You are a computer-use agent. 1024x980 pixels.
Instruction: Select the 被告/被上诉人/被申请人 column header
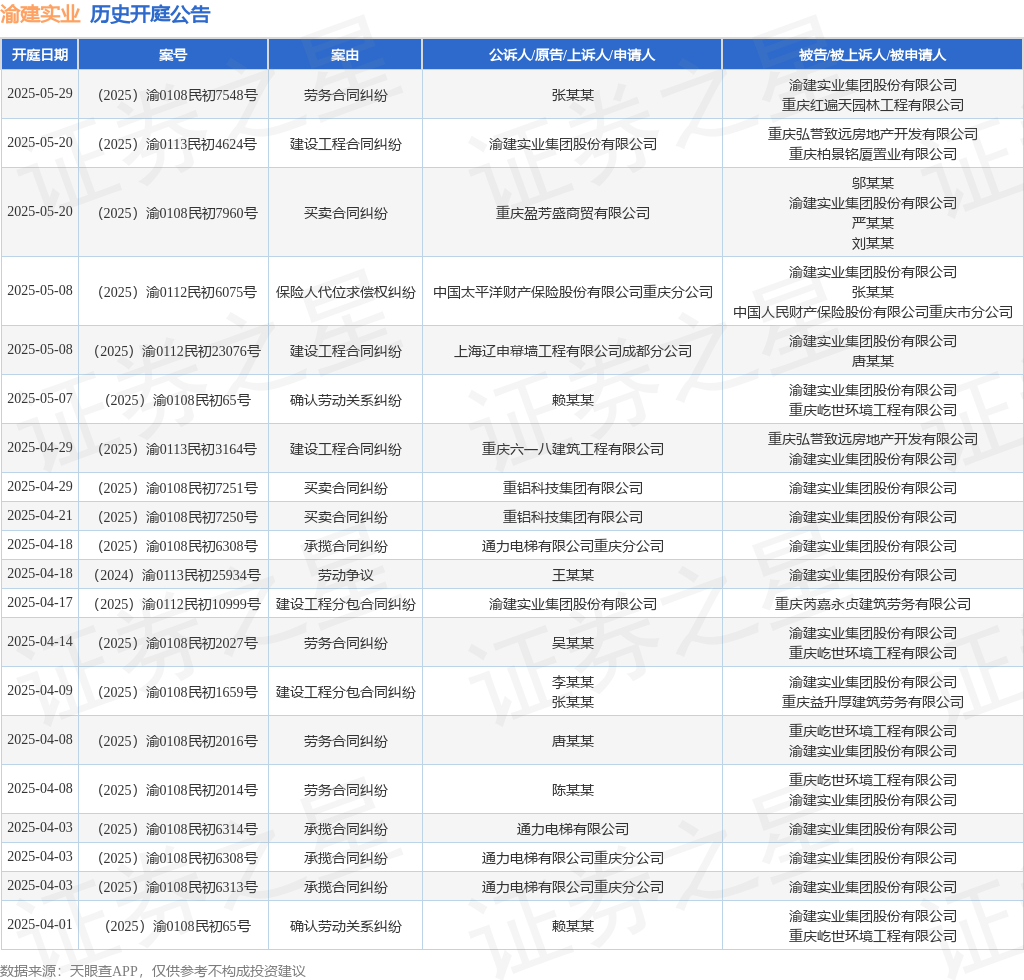872,55
